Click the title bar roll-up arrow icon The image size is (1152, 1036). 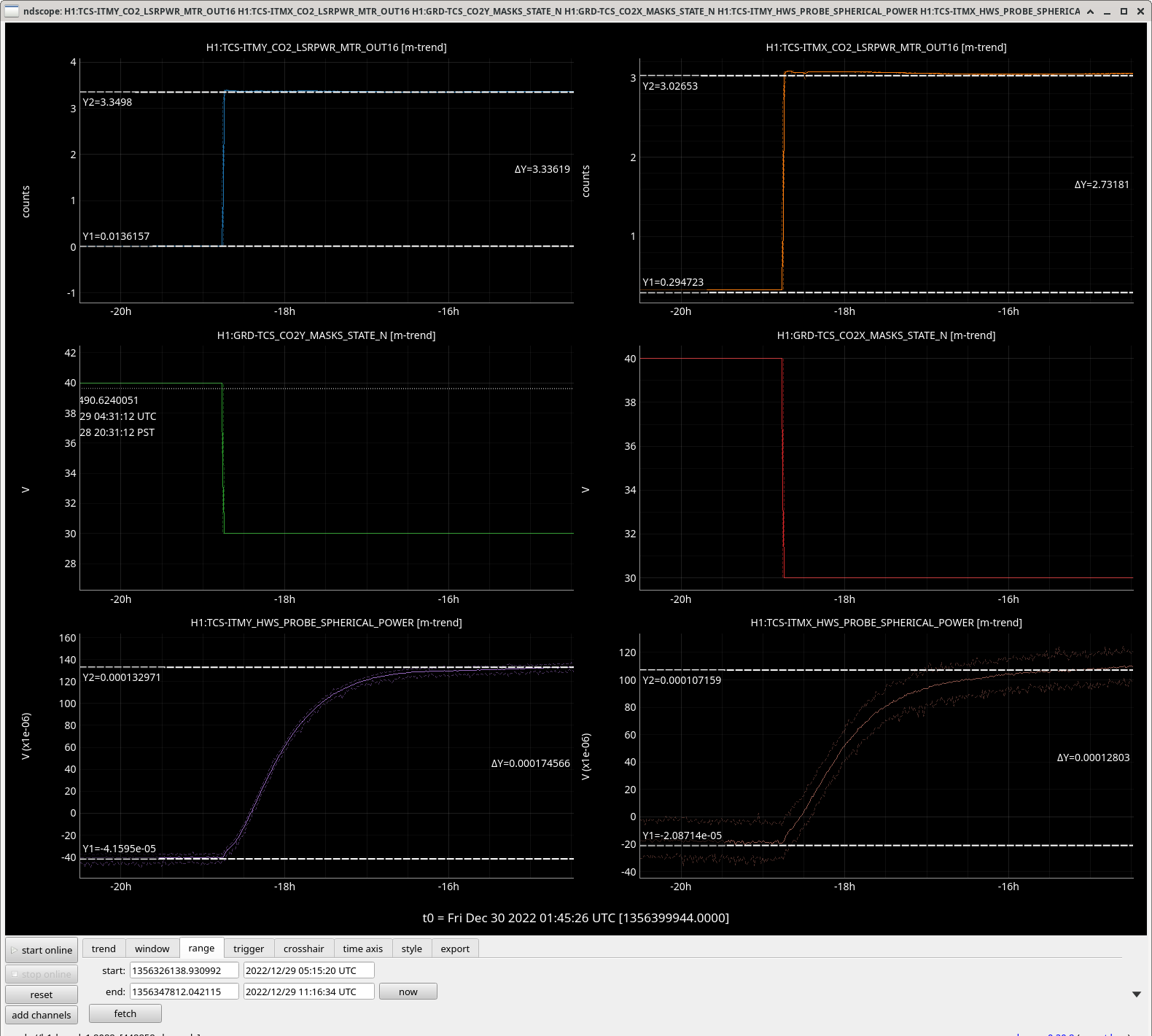1090,11
